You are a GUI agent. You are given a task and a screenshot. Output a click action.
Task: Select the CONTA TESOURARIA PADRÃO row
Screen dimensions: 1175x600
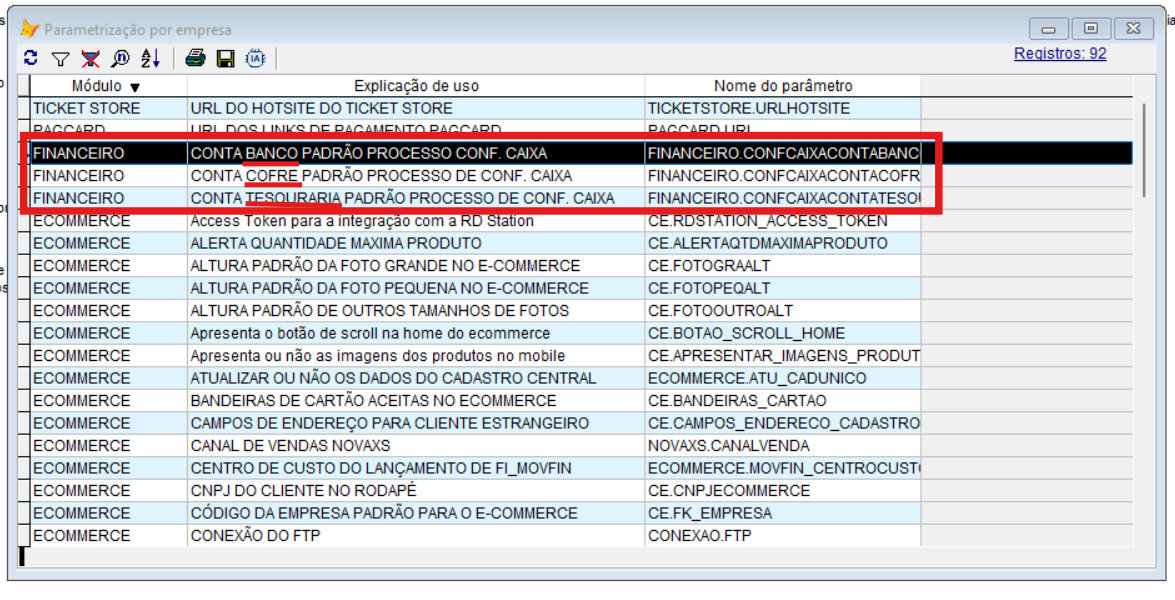[x=402, y=198]
